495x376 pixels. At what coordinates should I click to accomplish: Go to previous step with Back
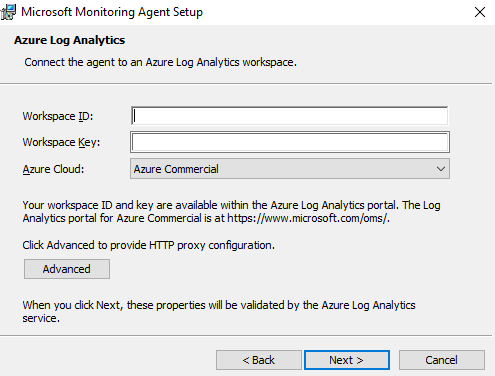(x=259, y=360)
